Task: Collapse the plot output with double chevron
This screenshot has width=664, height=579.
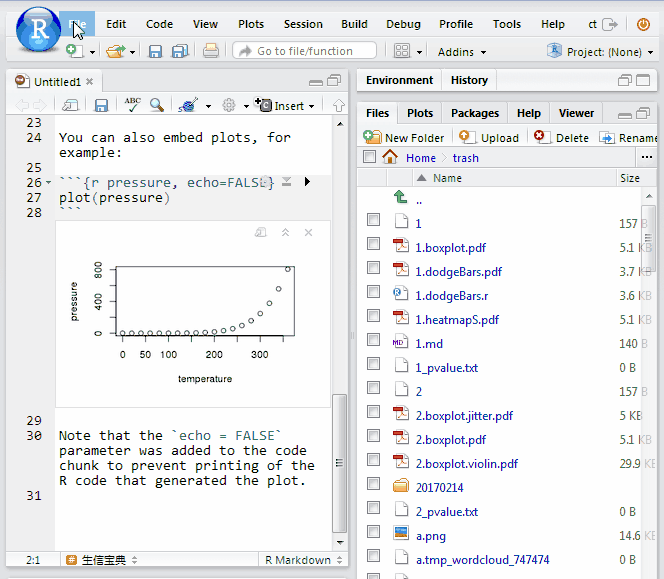Action: coord(285,232)
